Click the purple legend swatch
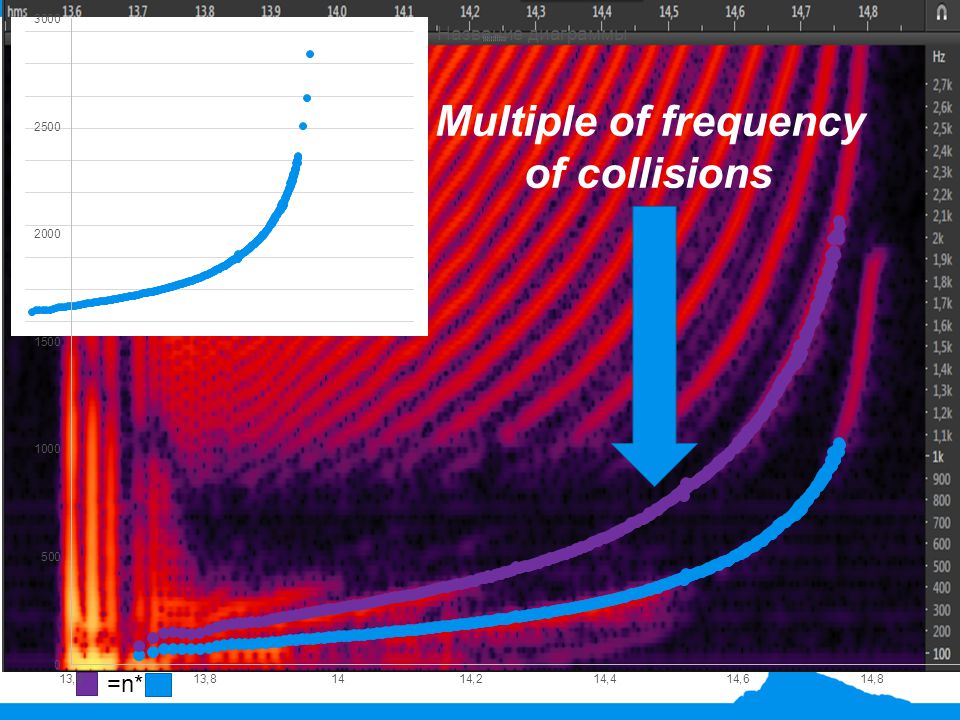Screen dimensions: 960x720 (x=87, y=684)
